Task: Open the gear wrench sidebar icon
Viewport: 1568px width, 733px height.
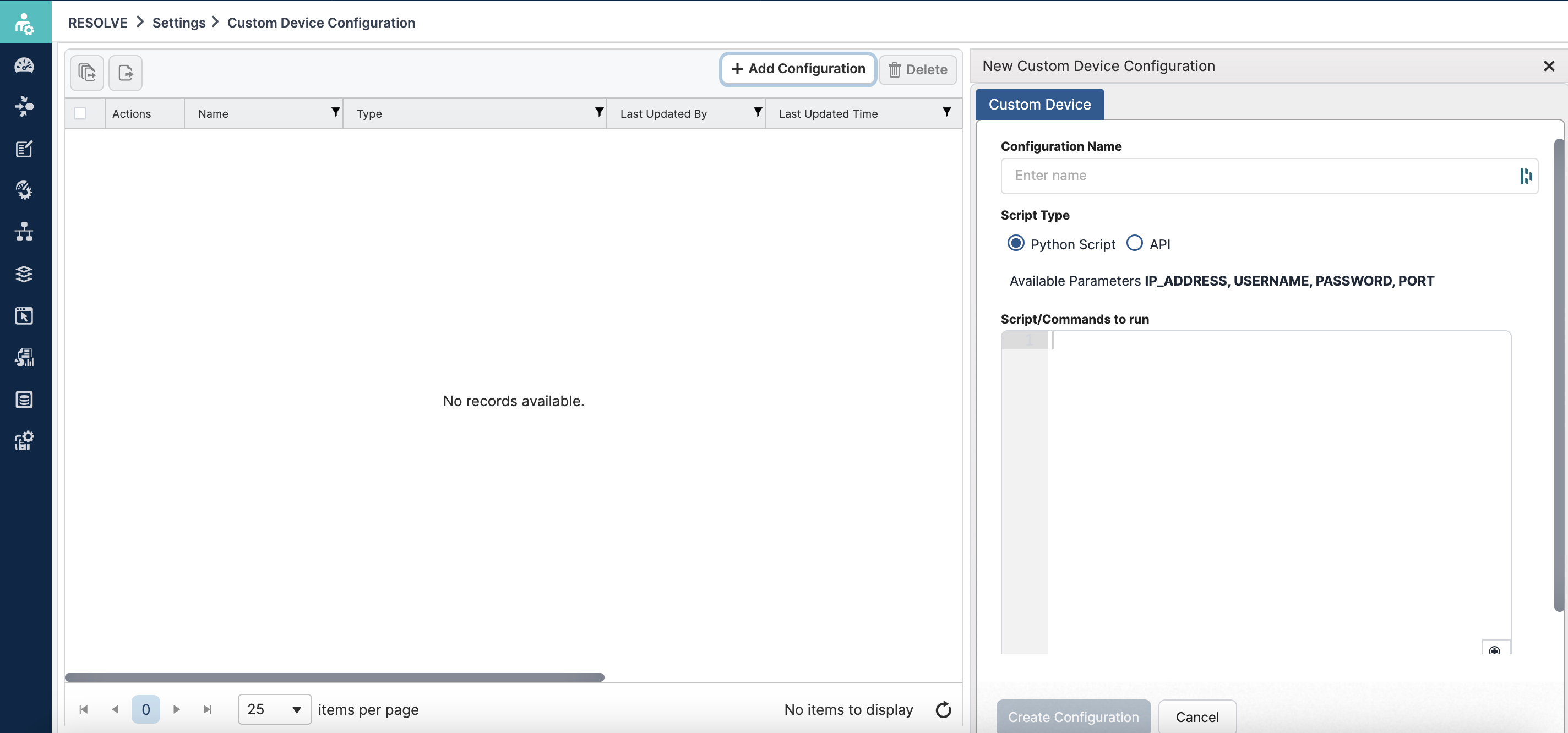Action: click(x=24, y=190)
